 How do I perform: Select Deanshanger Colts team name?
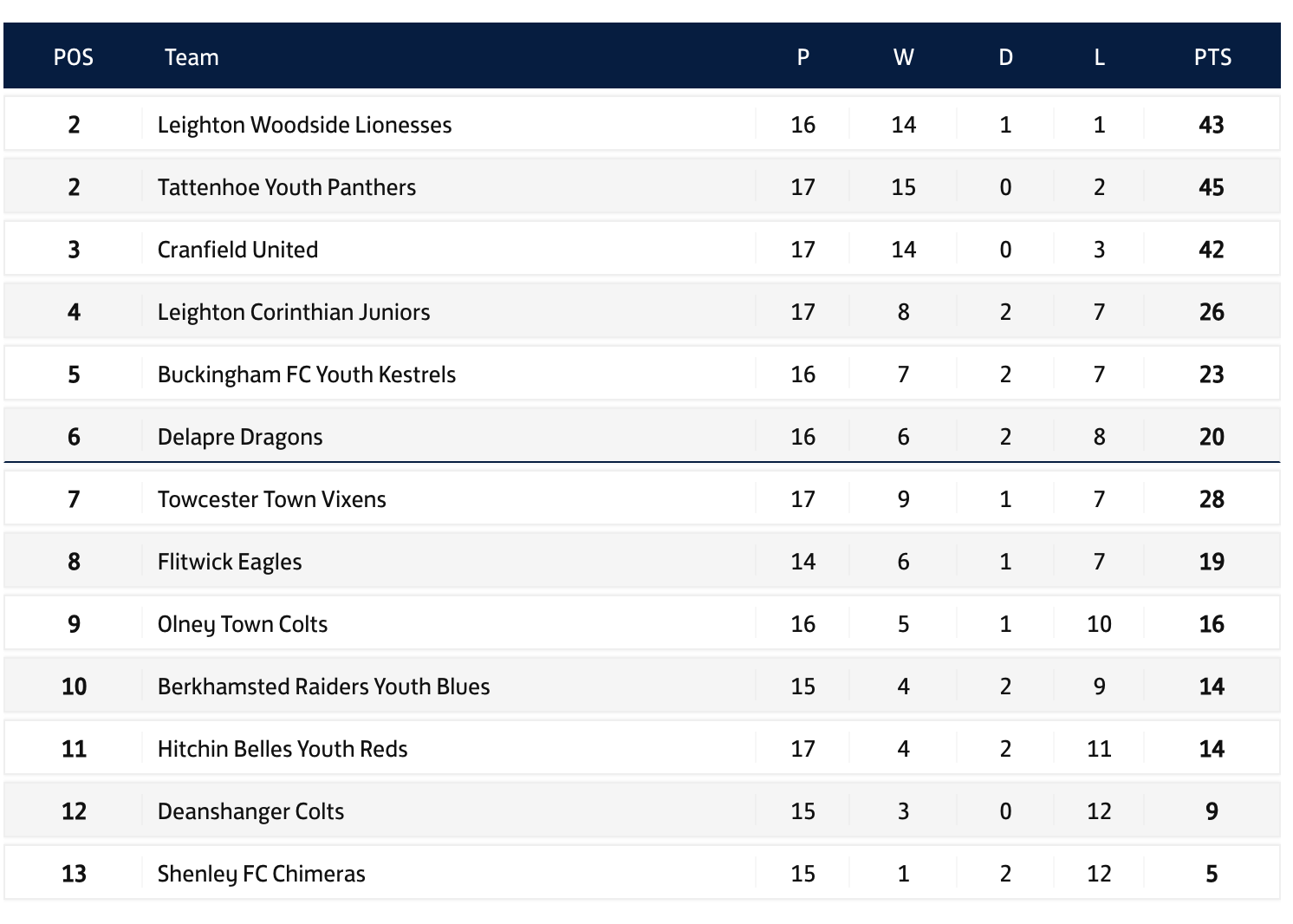pos(250,811)
